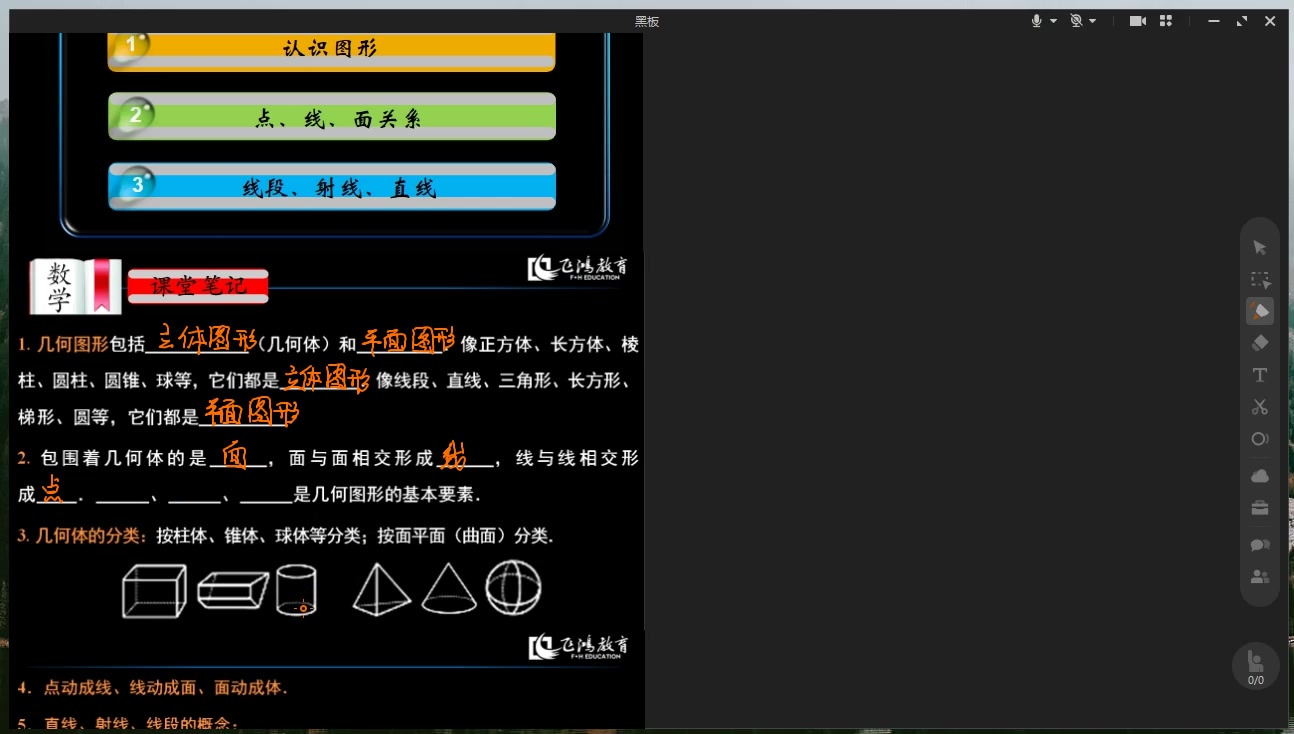Enable the disabled screen sharing icon
Viewport: 1294px width, 734px height.
(1075, 20)
